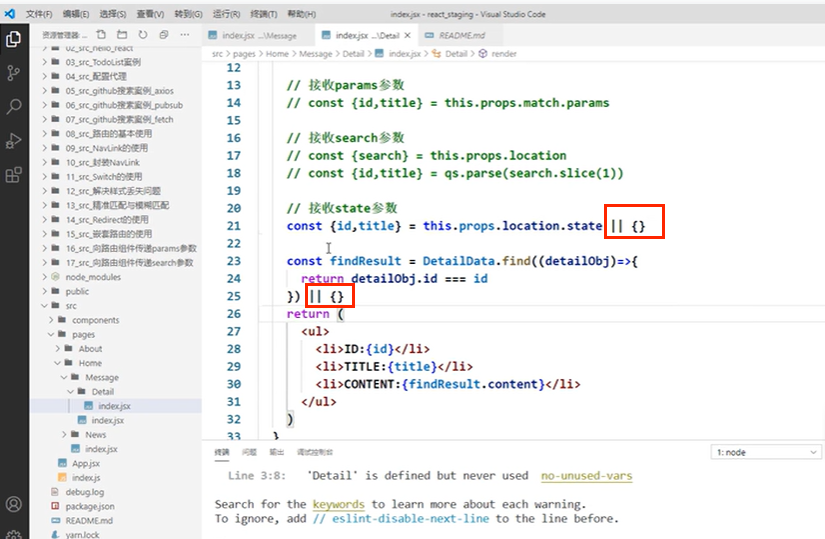Click the Home breadcrumb segment
Screen dimensions: 825x539
click(277, 54)
